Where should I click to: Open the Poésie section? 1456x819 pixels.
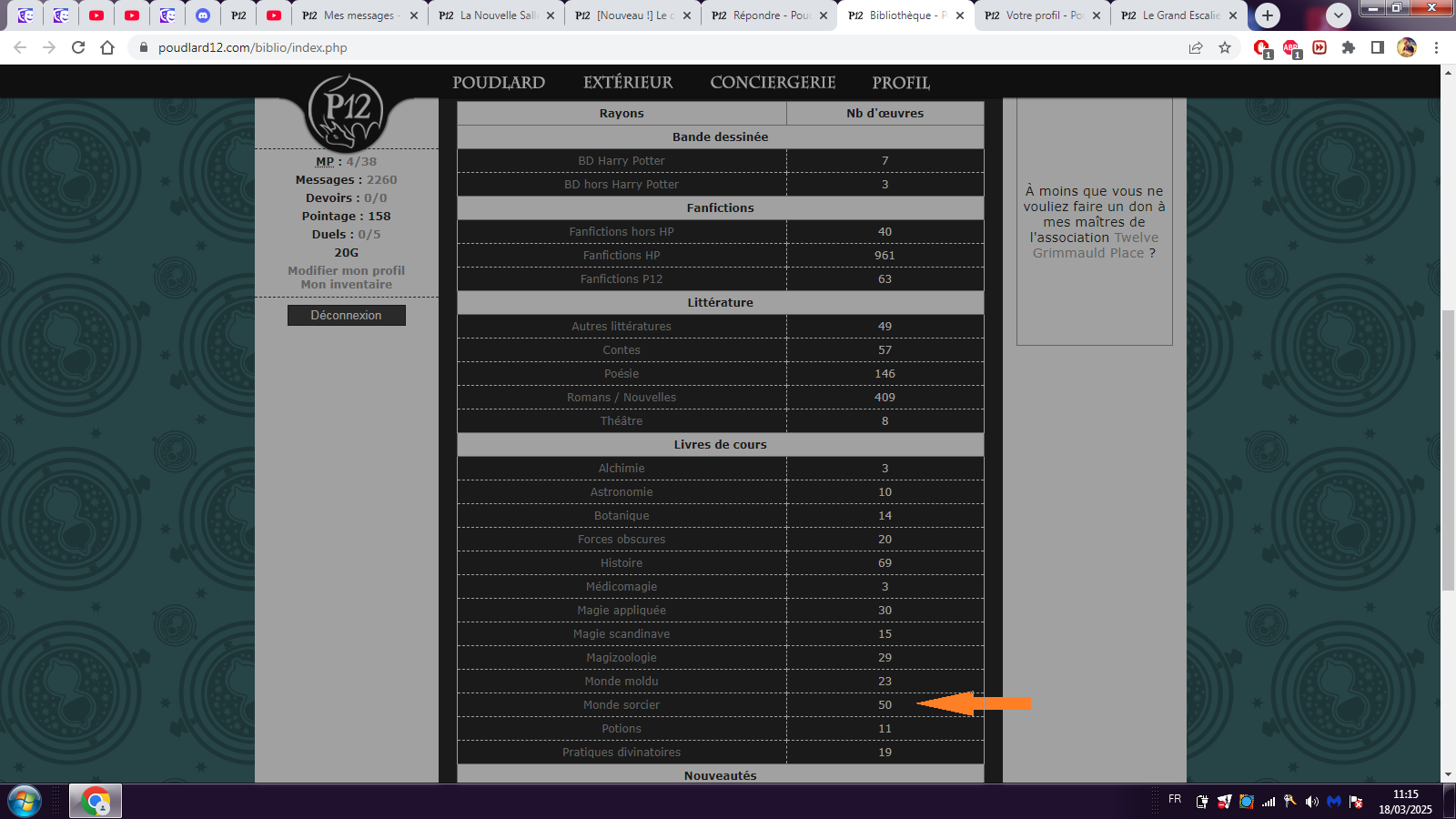pos(622,374)
